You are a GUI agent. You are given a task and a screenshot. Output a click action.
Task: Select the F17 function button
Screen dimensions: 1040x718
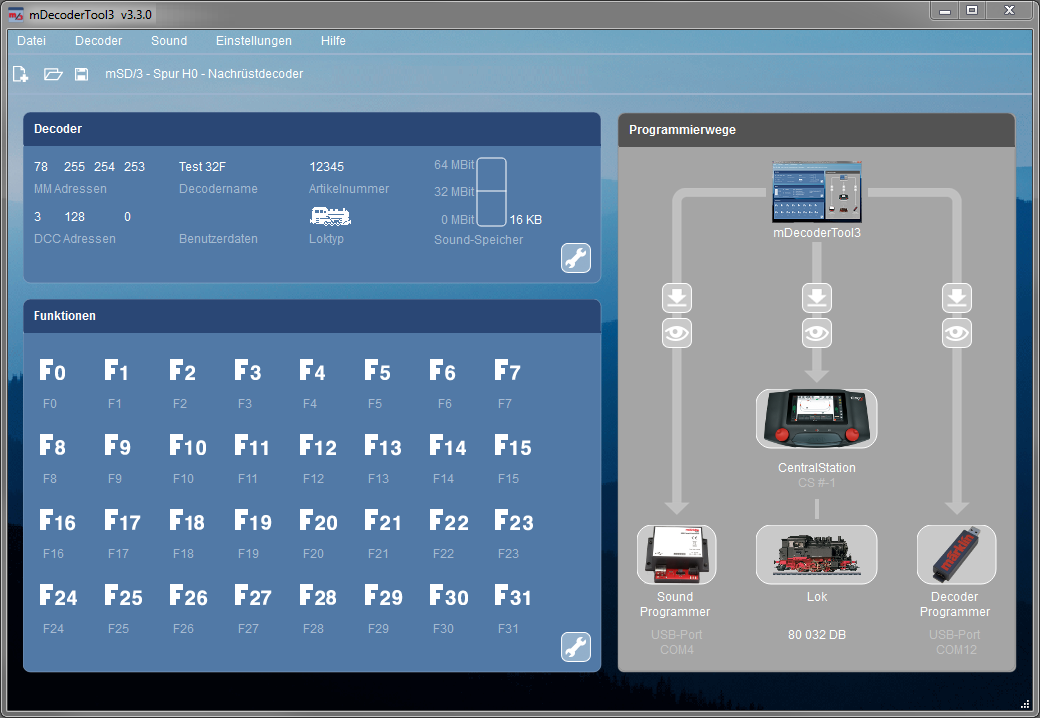point(123,521)
